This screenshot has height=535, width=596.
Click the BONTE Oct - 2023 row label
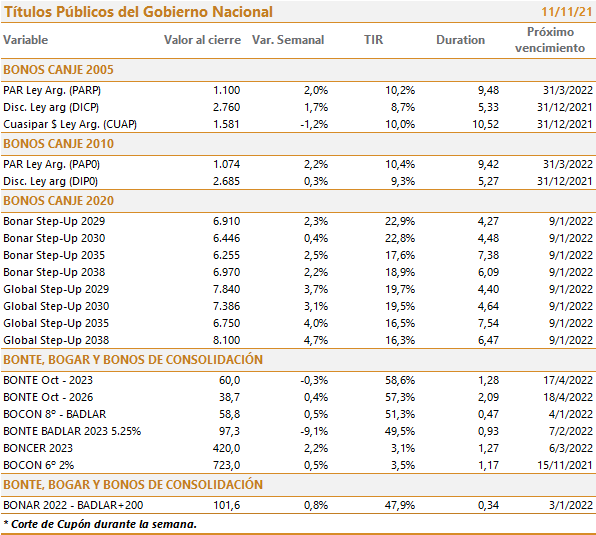[x=48, y=380]
